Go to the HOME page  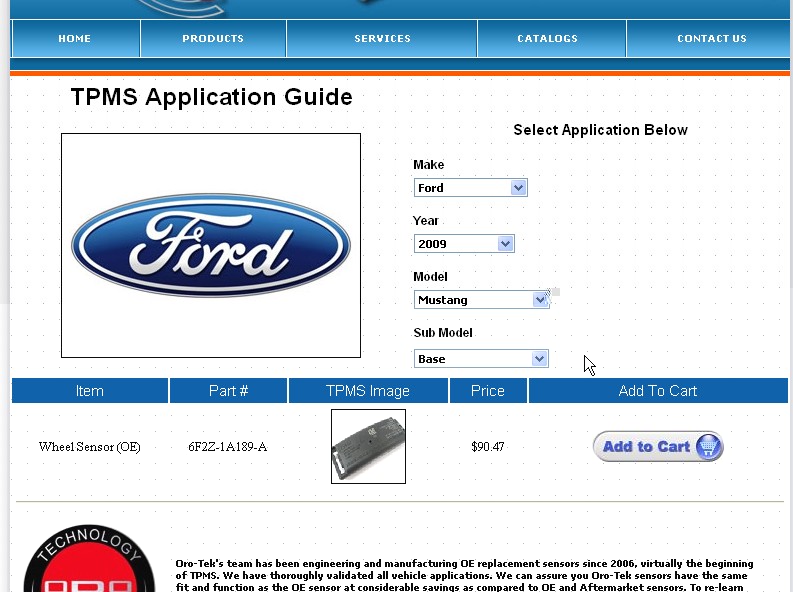point(75,39)
